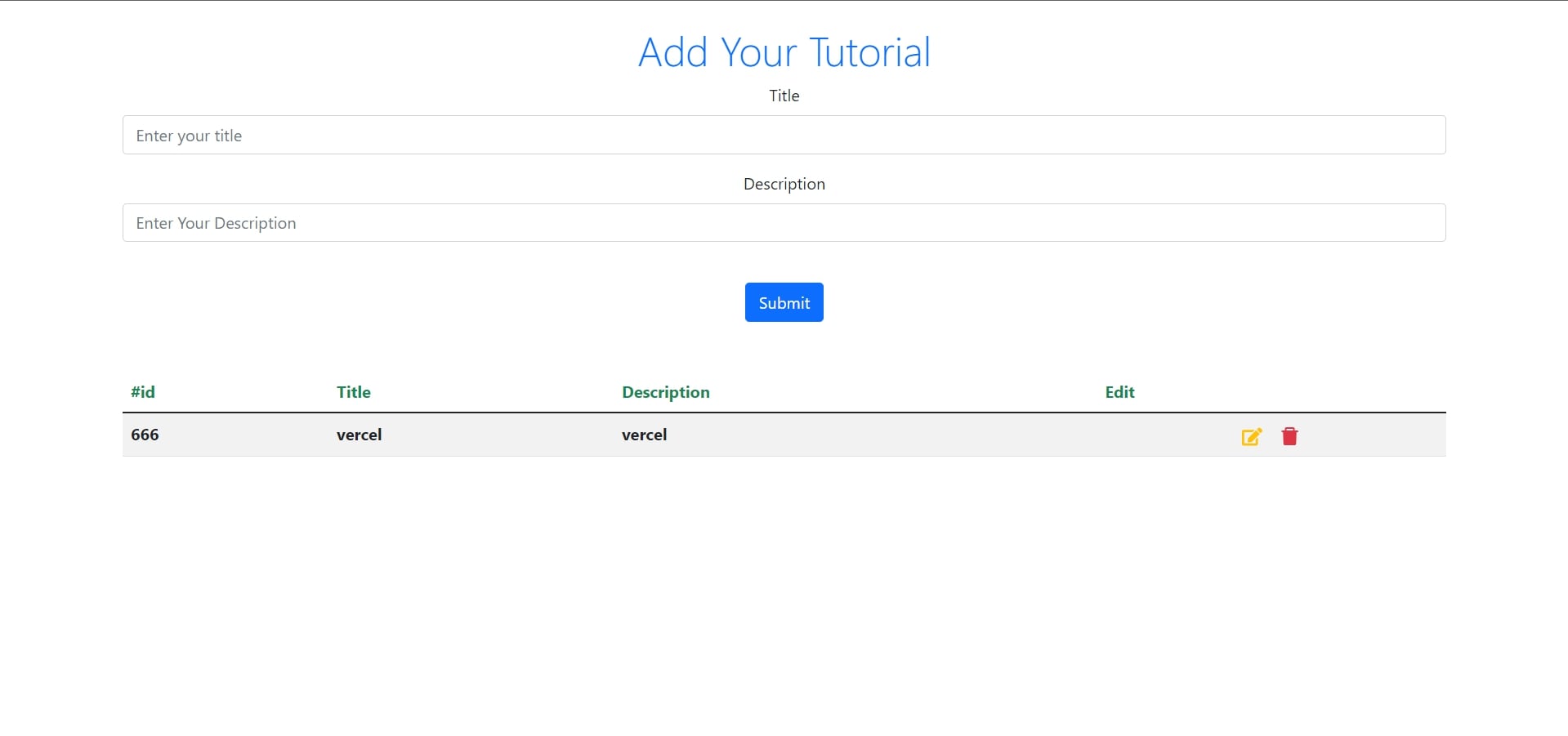
Task: Click the Description label above second input
Action: (x=784, y=184)
